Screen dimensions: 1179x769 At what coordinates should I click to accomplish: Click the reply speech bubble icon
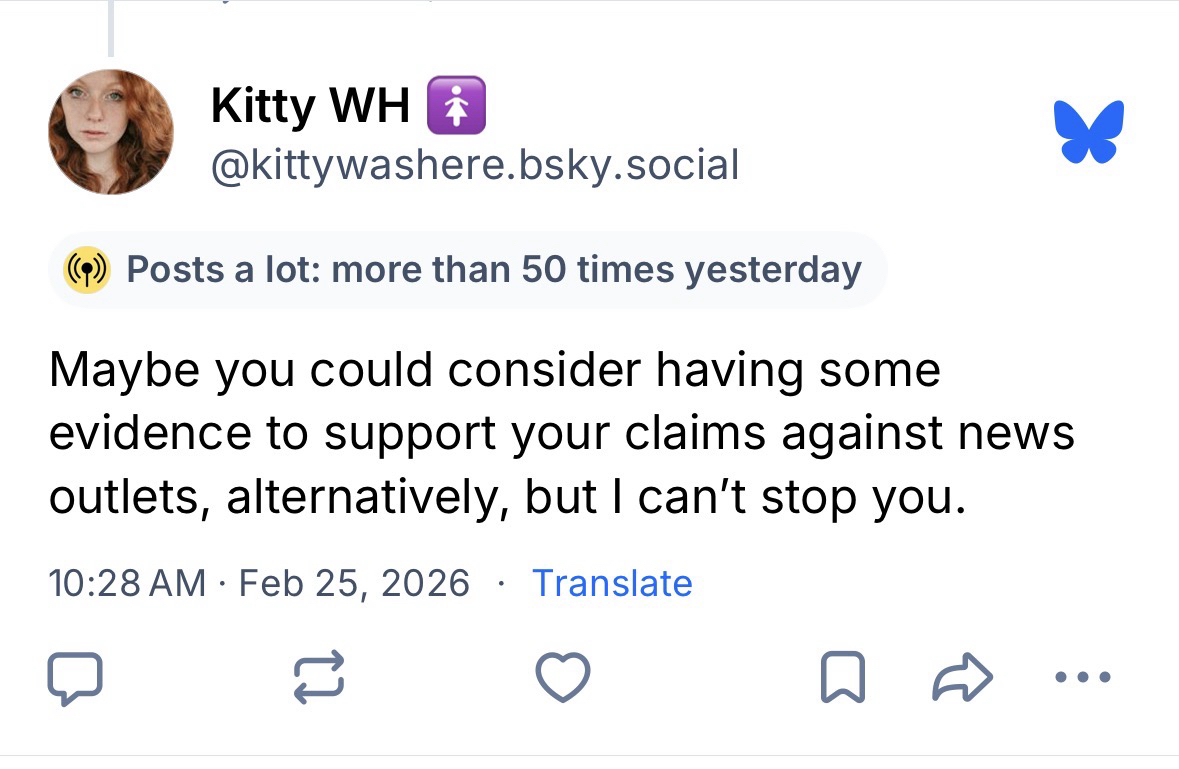[x=75, y=677]
